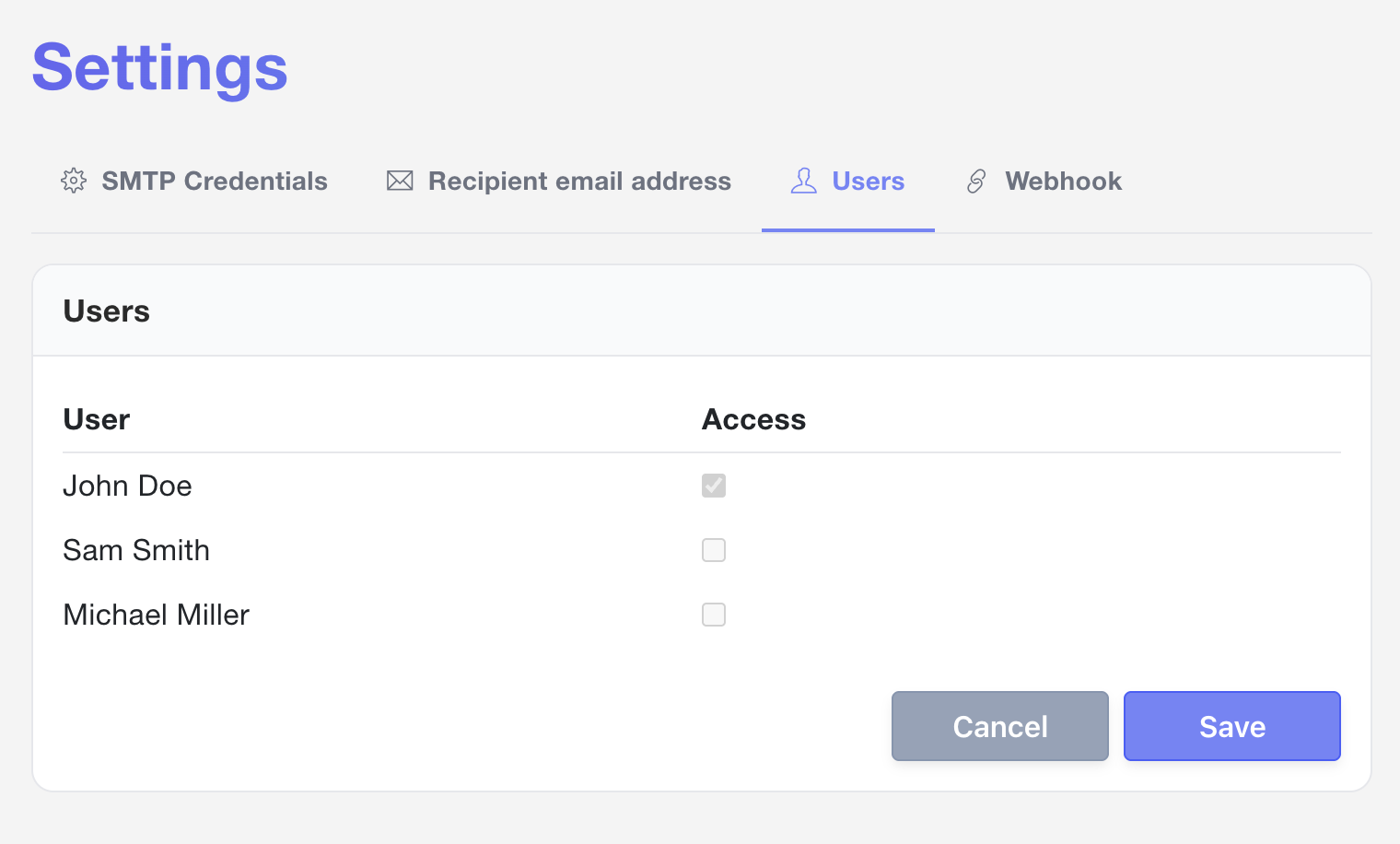The image size is (1400, 844).
Task: Enable Access for Sam Smith
Action: click(714, 550)
